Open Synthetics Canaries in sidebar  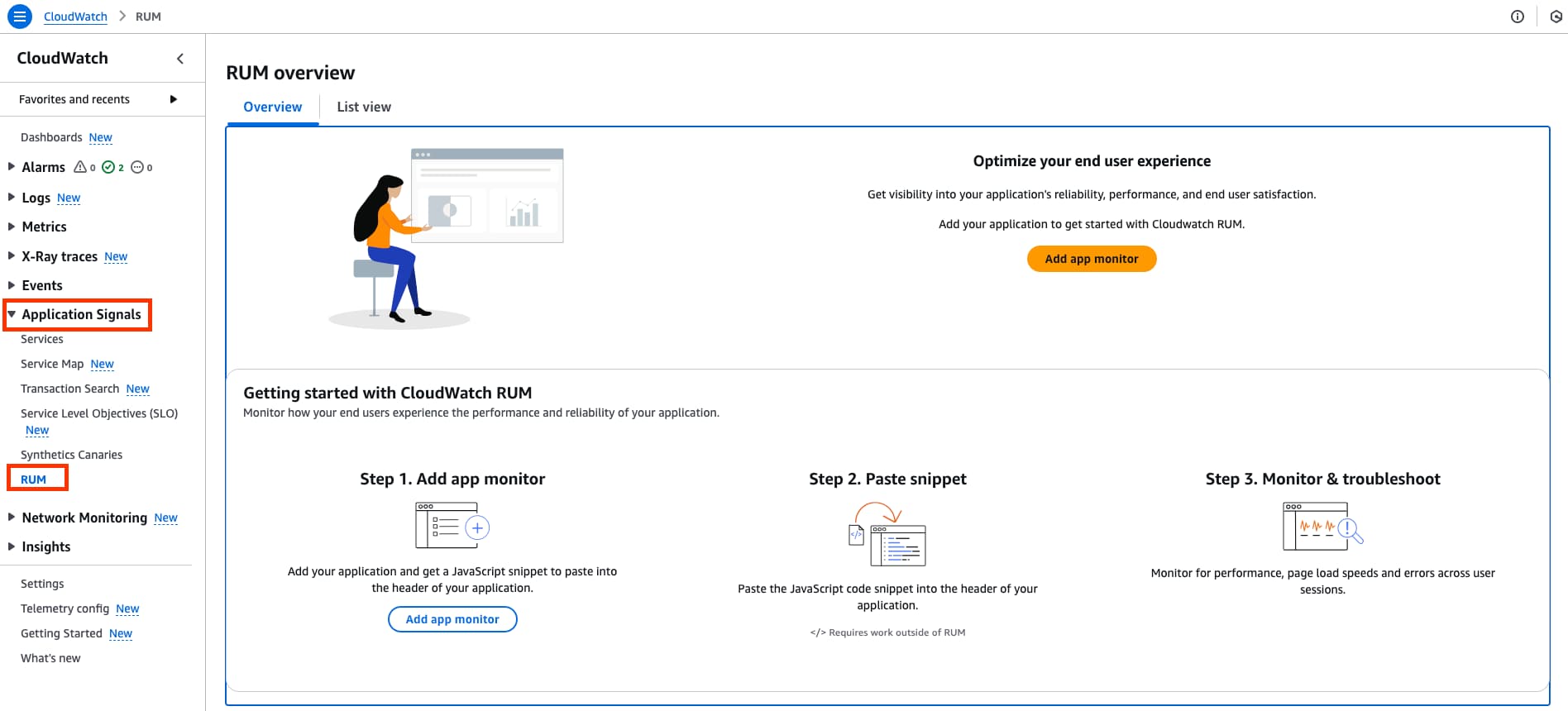coord(71,455)
